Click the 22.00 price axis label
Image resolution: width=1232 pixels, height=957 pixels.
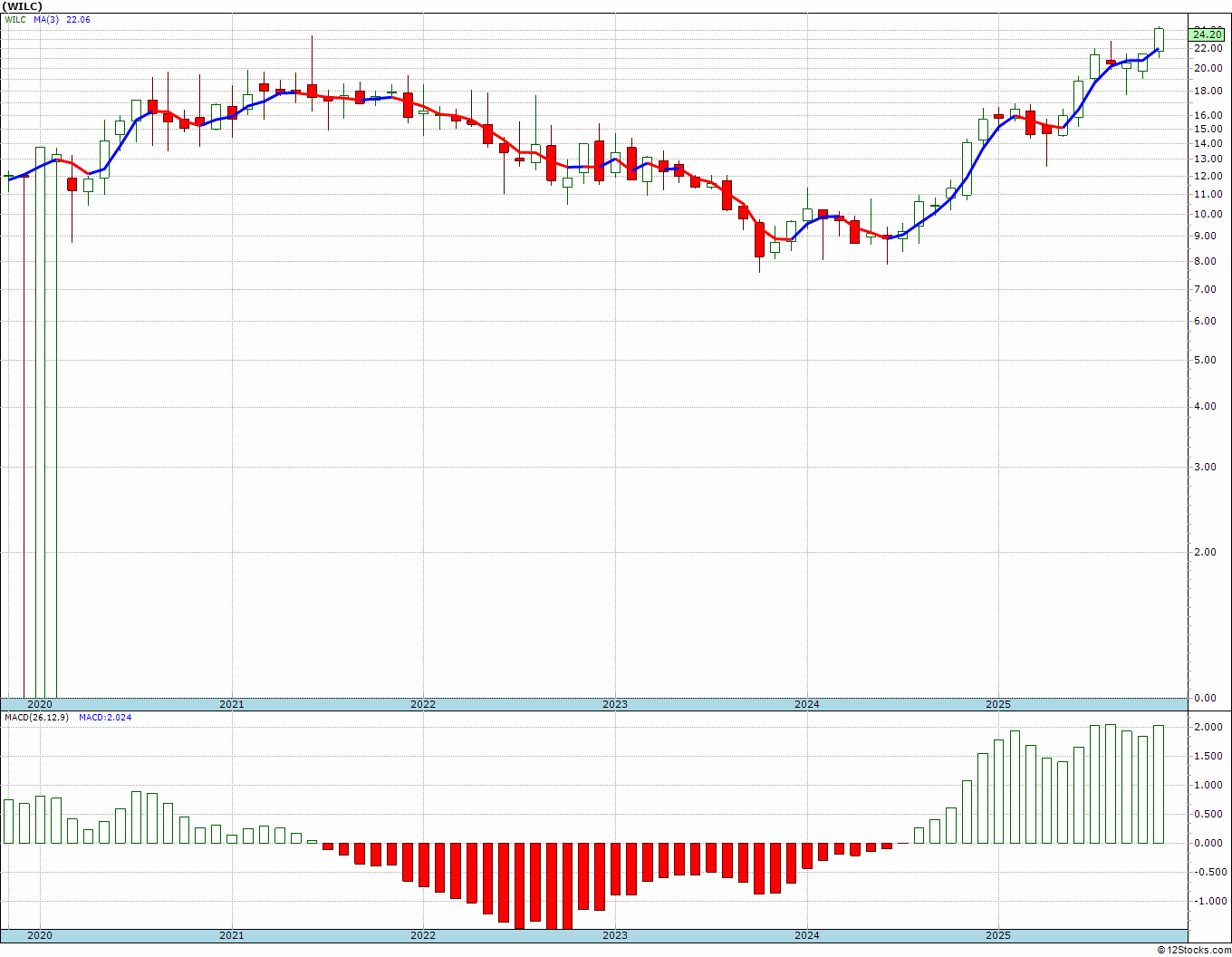coord(1208,48)
